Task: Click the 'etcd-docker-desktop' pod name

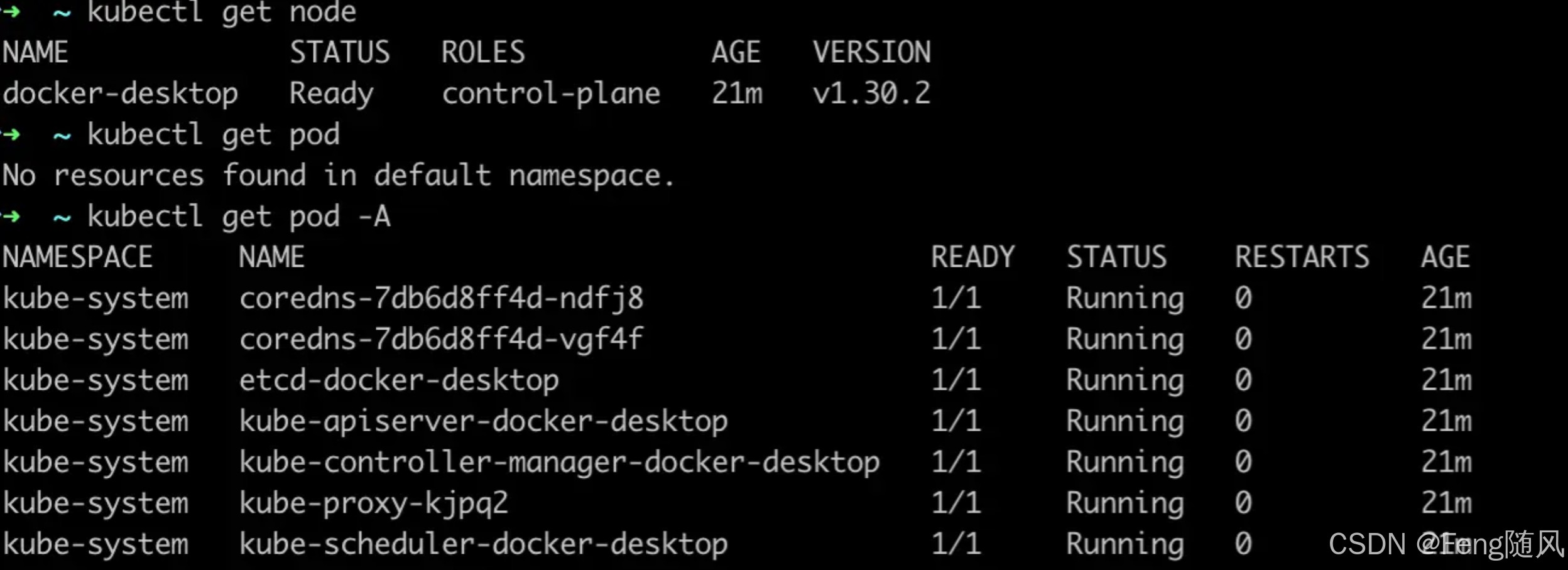Action: (x=399, y=381)
